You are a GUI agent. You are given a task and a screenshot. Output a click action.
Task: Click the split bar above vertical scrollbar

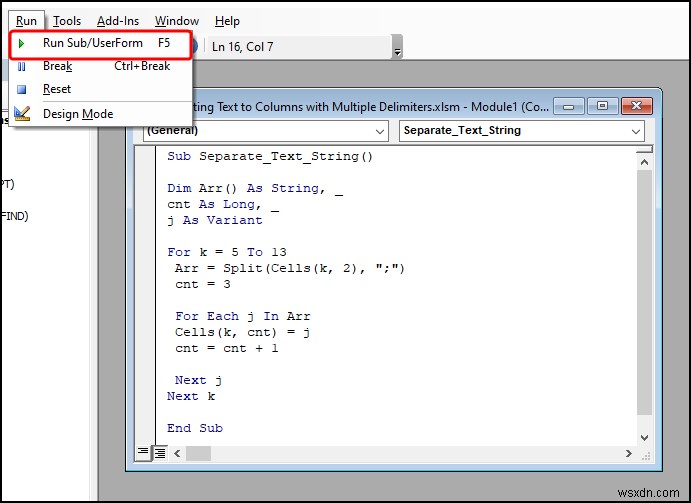tap(644, 150)
